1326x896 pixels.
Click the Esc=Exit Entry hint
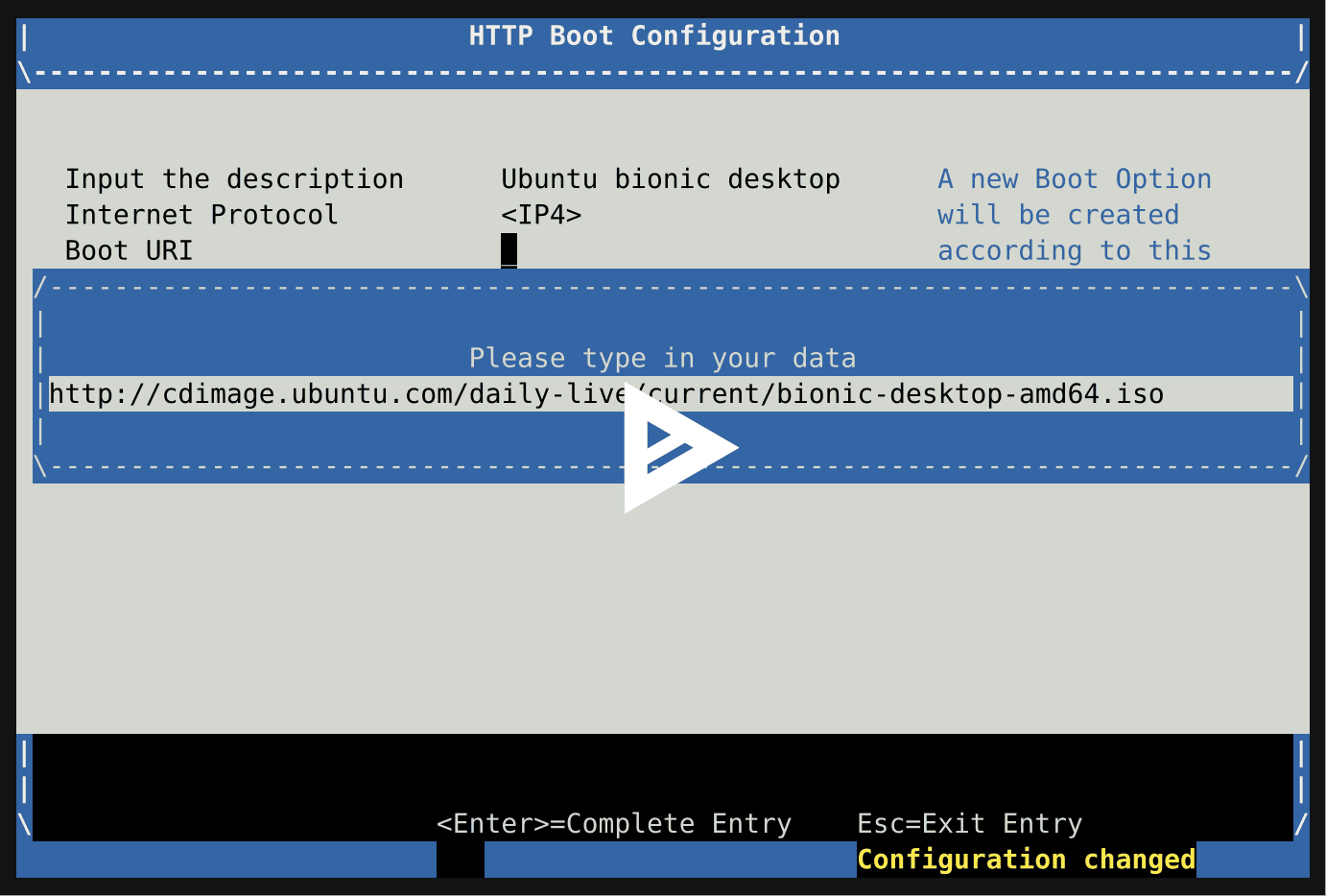(970, 824)
